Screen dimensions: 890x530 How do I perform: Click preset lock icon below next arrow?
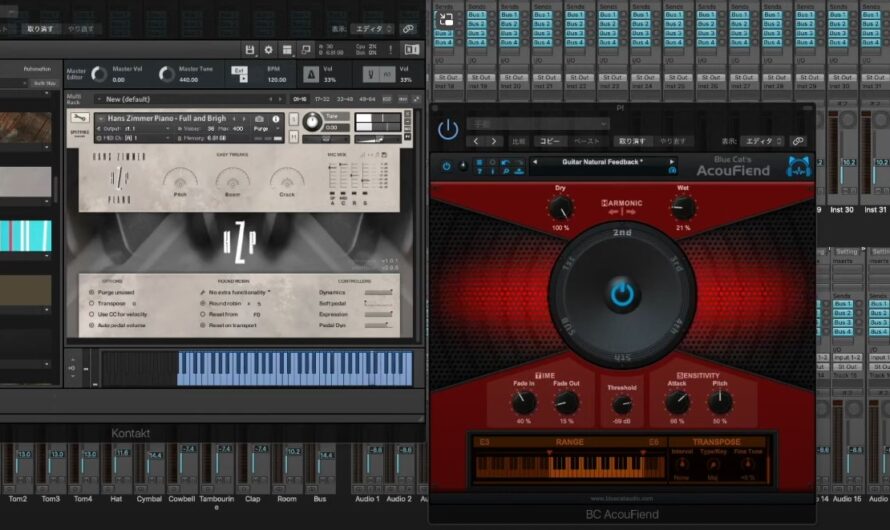click(672, 170)
